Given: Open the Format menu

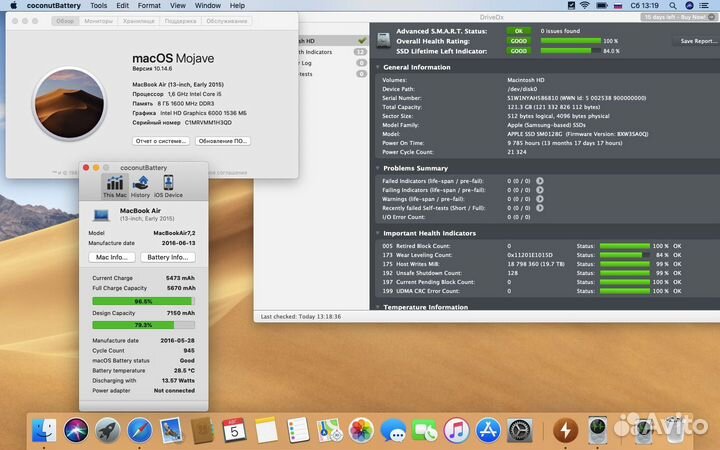Looking at the screenshot, I should (149, 6).
